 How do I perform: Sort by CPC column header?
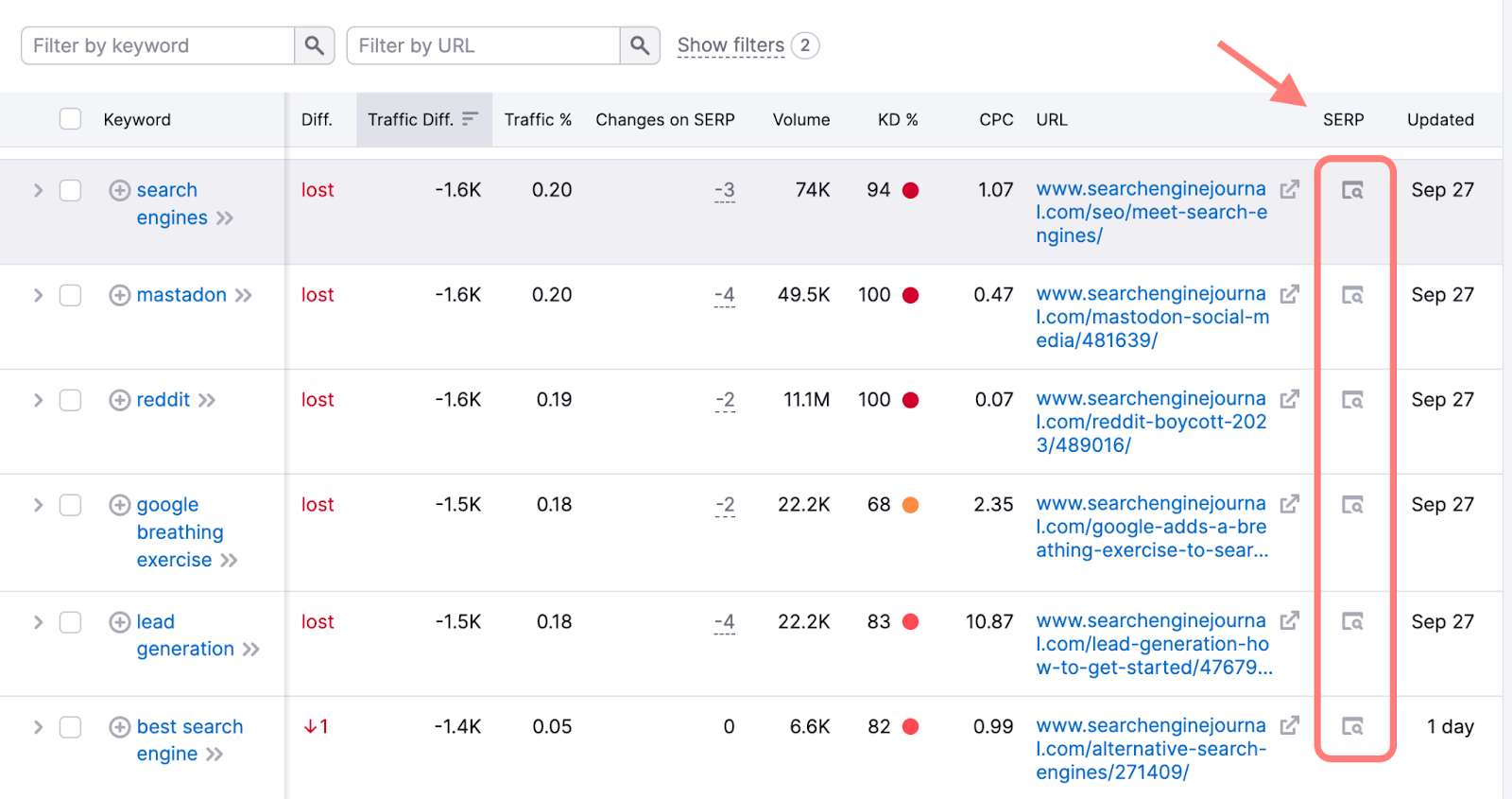coord(996,120)
